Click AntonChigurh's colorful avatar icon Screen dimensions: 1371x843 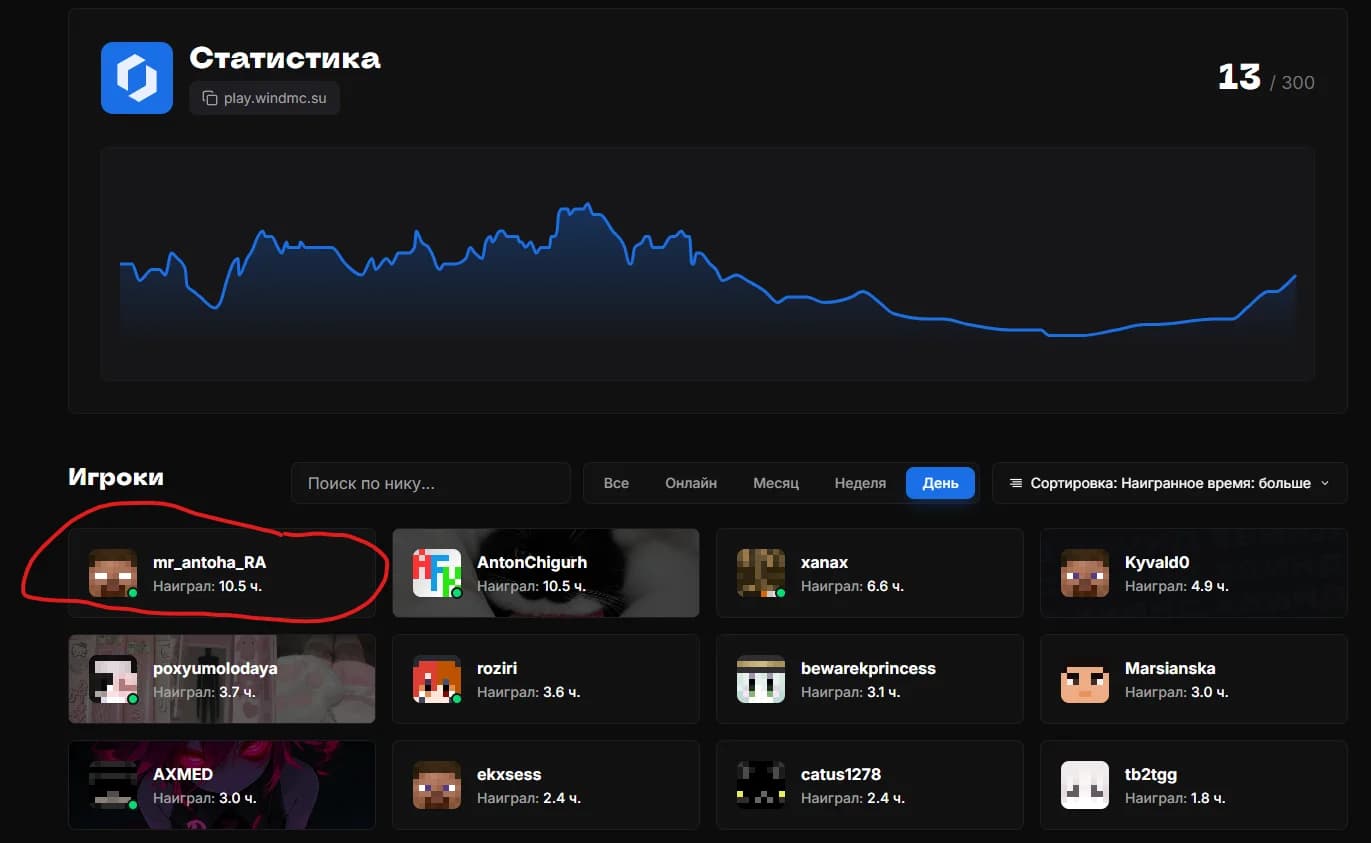[437, 573]
